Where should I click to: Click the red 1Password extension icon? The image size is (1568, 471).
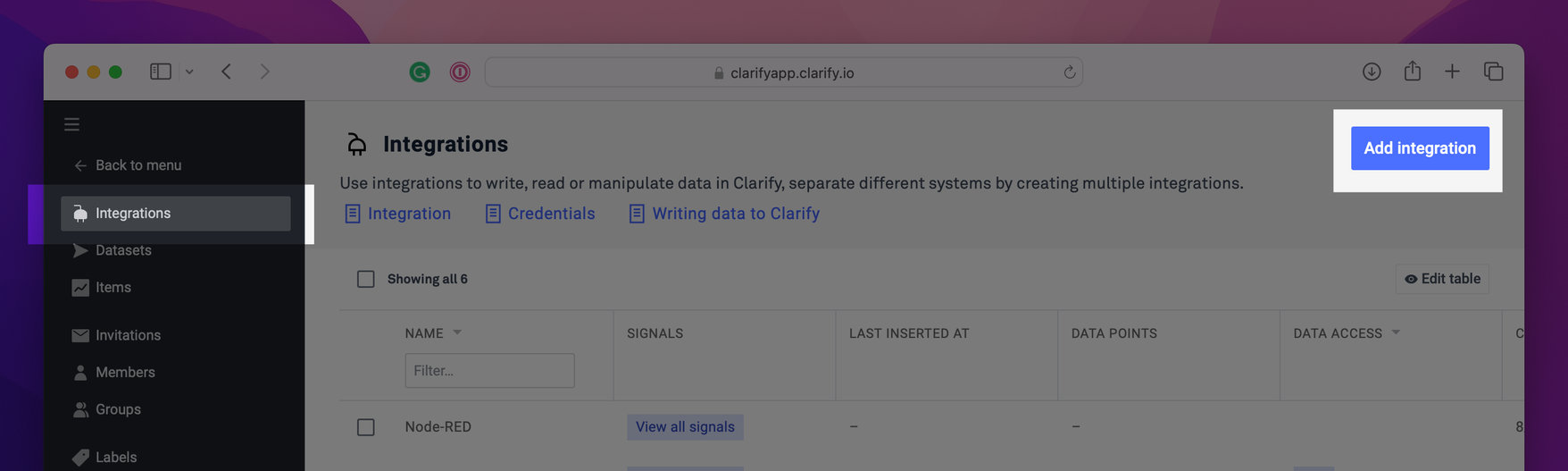click(460, 71)
